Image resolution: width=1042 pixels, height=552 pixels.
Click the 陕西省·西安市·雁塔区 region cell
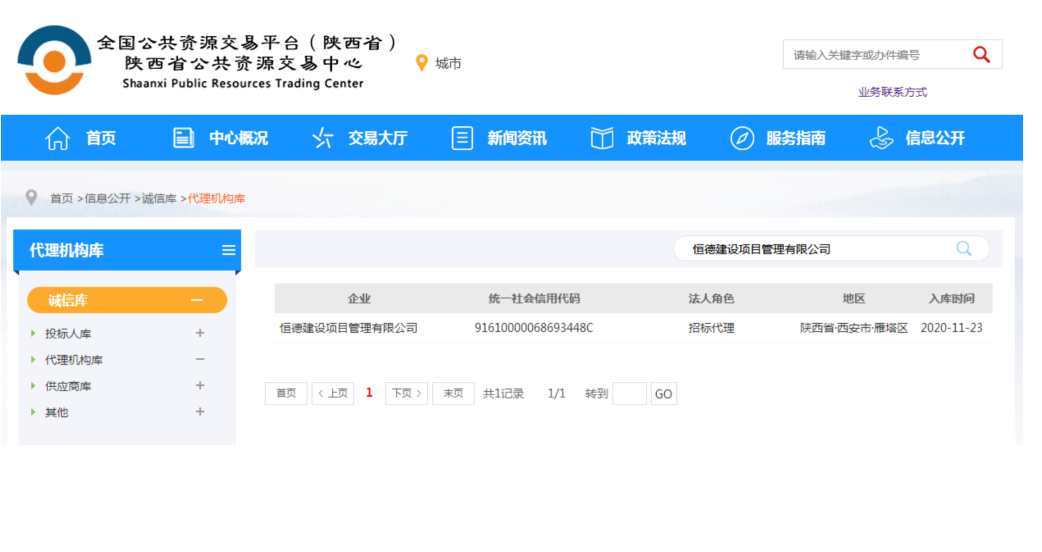pos(854,328)
